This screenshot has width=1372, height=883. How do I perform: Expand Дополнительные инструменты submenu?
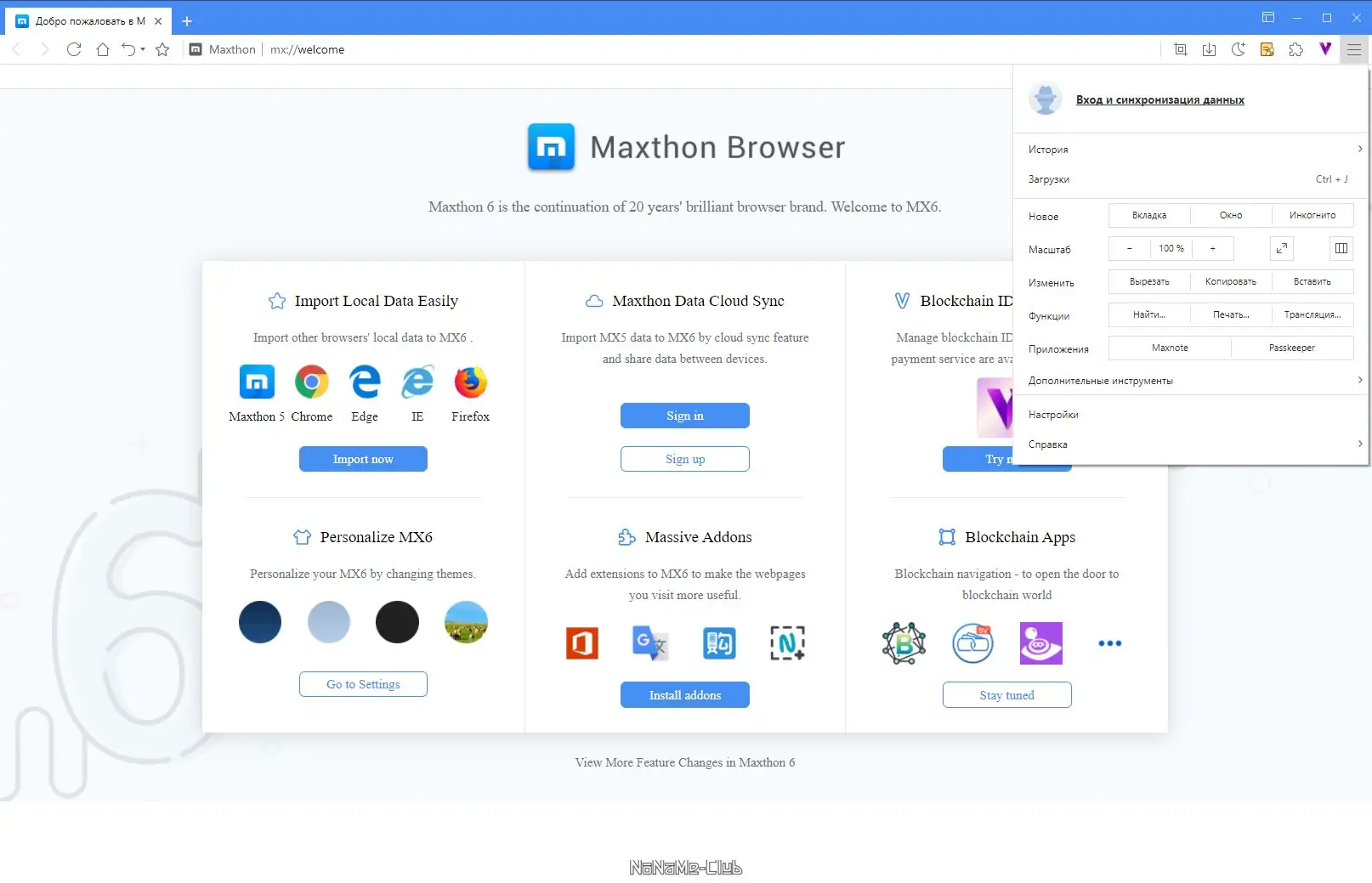pyautogui.click(x=1190, y=381)
